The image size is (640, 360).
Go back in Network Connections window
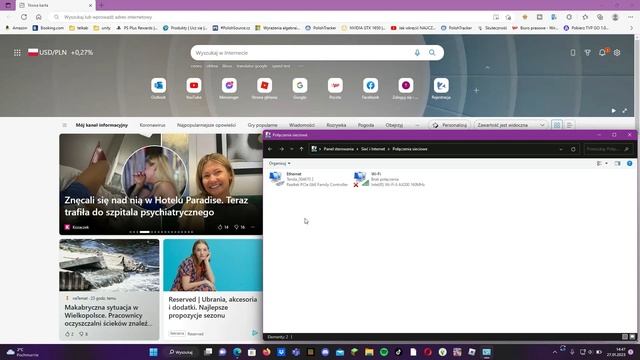point(270,149)
